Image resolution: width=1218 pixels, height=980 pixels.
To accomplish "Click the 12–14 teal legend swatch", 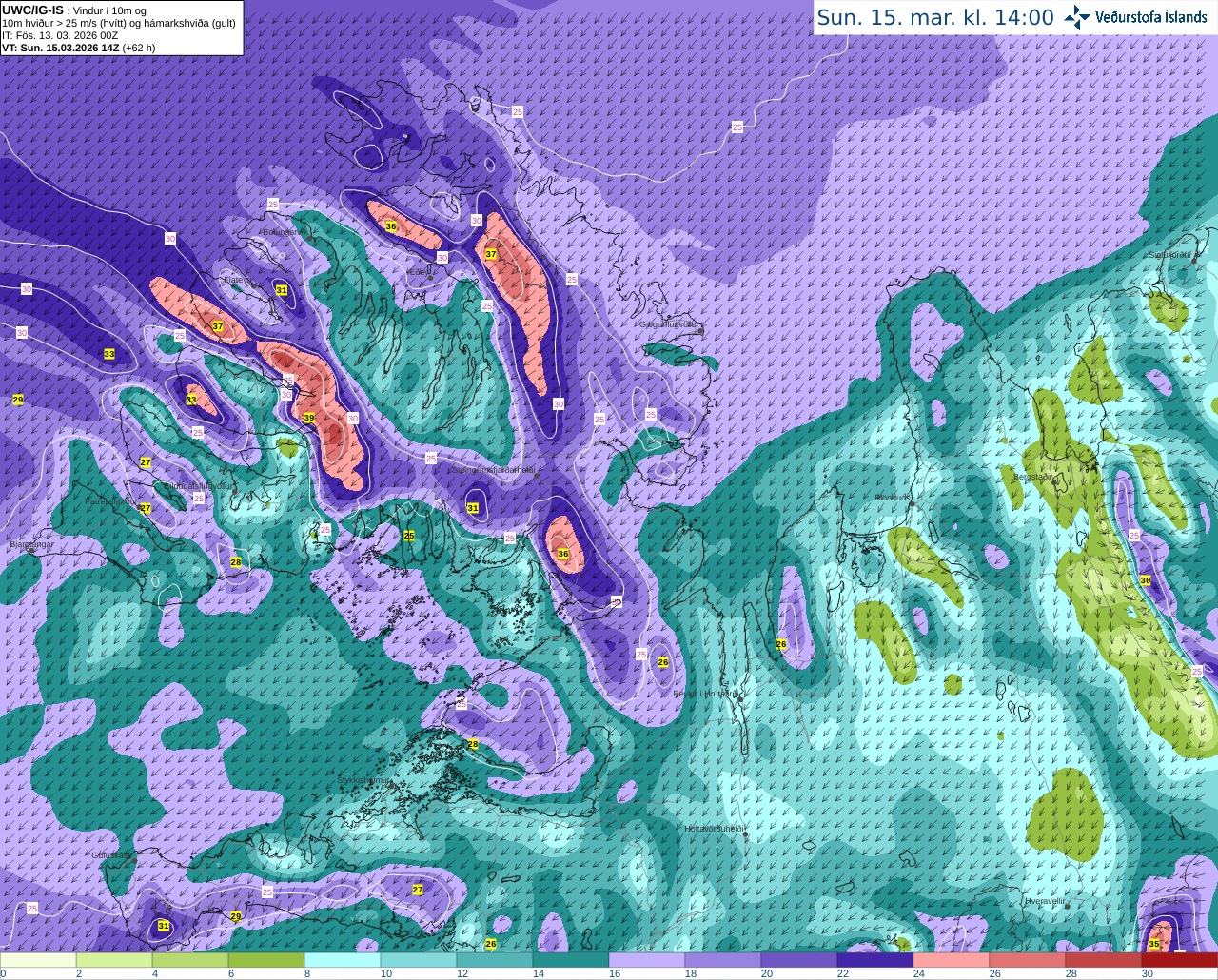I will [495, 960].
